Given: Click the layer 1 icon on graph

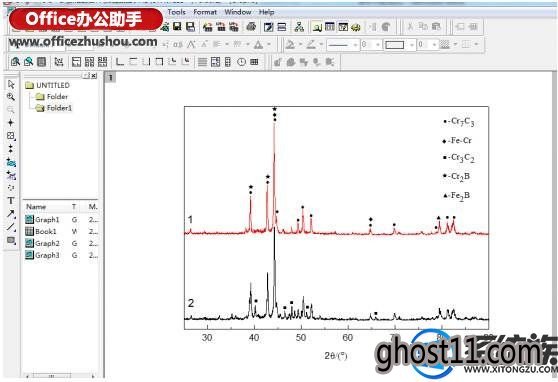Looking at the screenshot, I should tap(111, 77).
